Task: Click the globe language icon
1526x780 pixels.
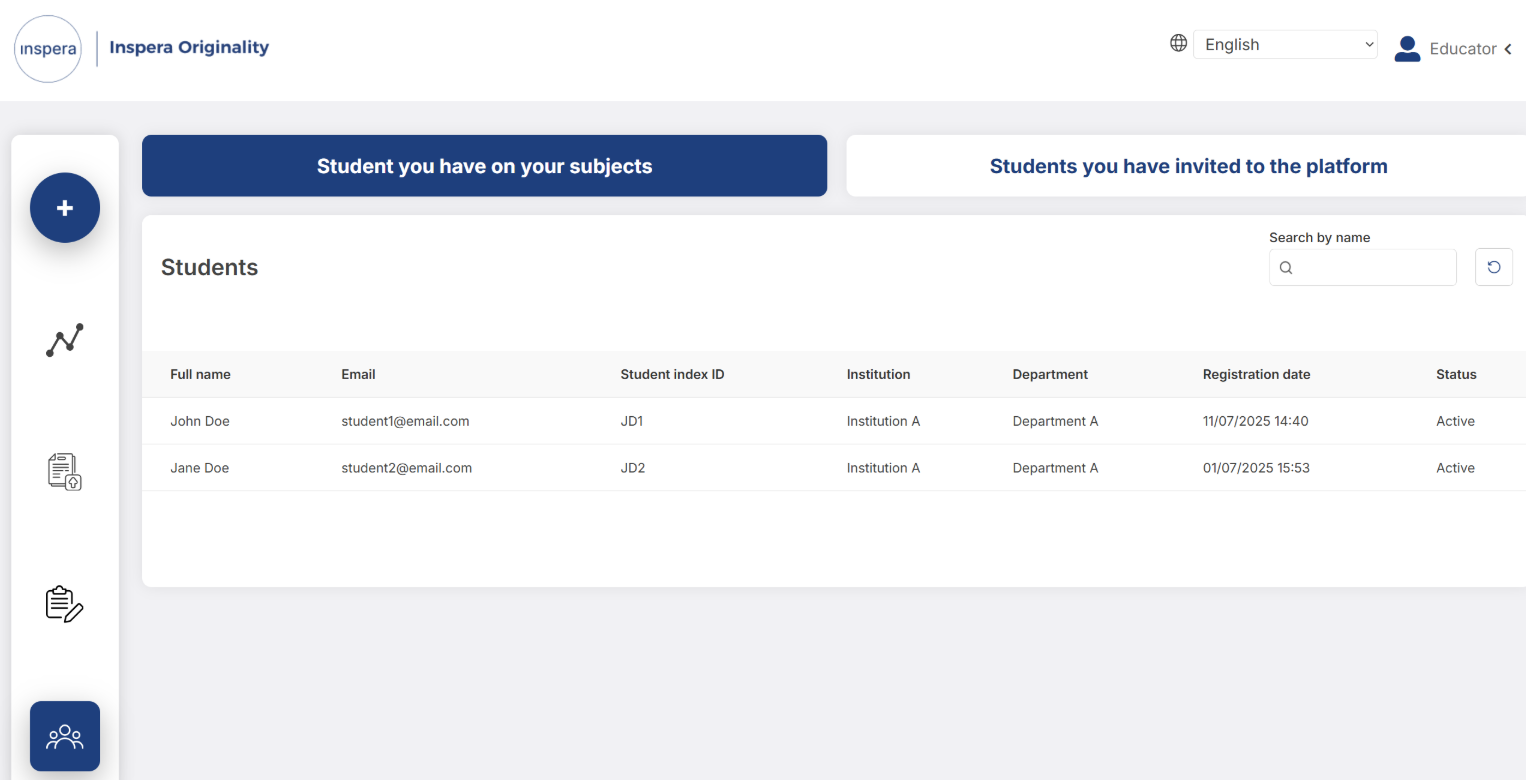Action: (1179, 43)
